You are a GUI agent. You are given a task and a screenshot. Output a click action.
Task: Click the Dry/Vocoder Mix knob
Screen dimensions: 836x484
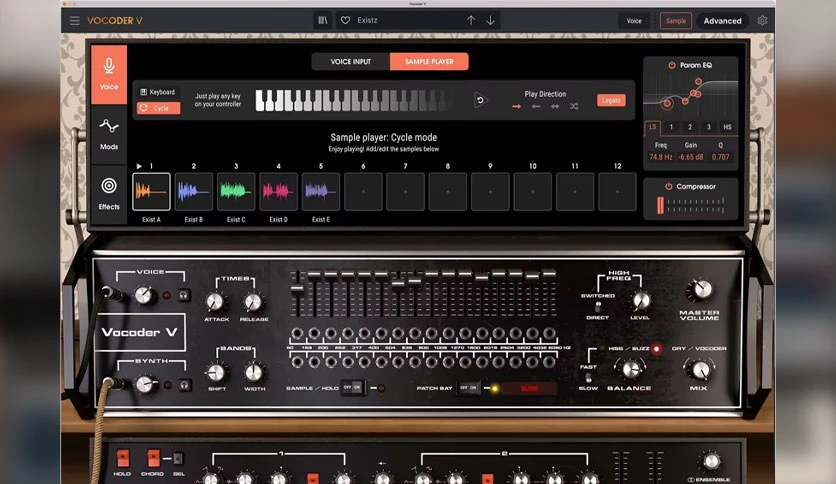(x=700, y=369)
